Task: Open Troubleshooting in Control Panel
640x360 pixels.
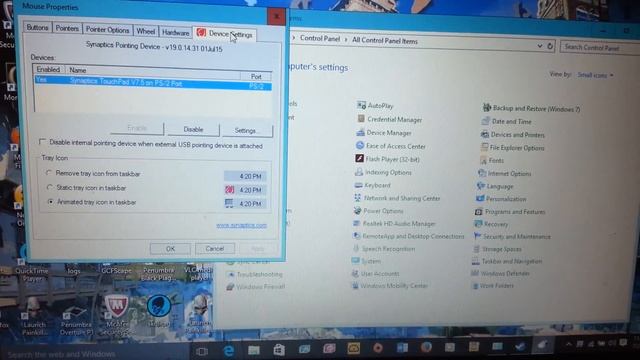Action: pos(255,274)
